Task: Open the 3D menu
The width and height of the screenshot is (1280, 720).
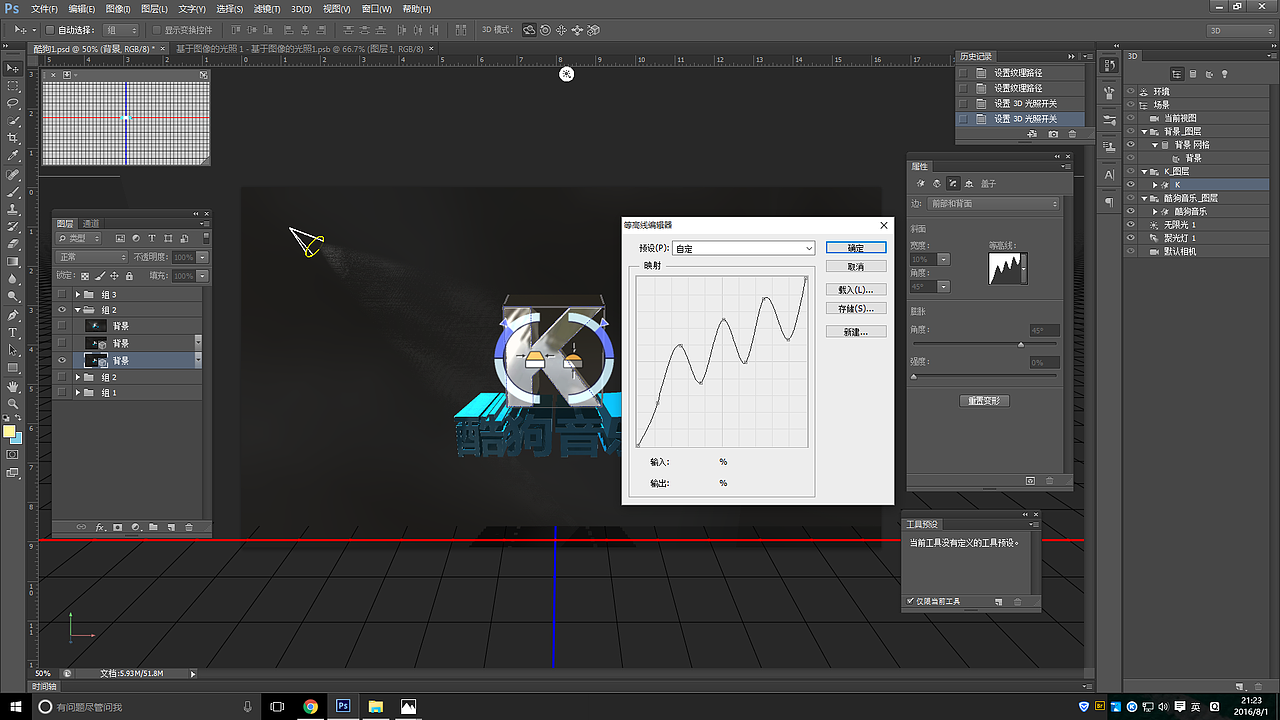Action: [x=301, y=9]
